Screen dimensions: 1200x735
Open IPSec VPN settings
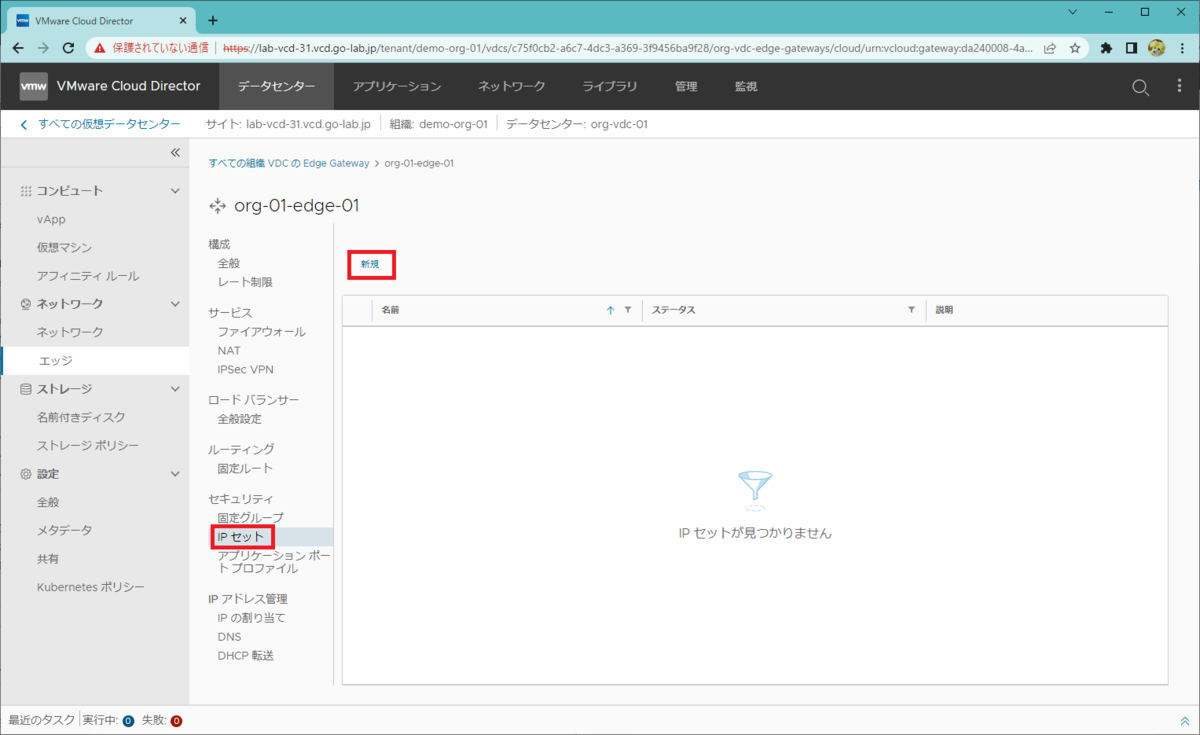click(245, 369)
